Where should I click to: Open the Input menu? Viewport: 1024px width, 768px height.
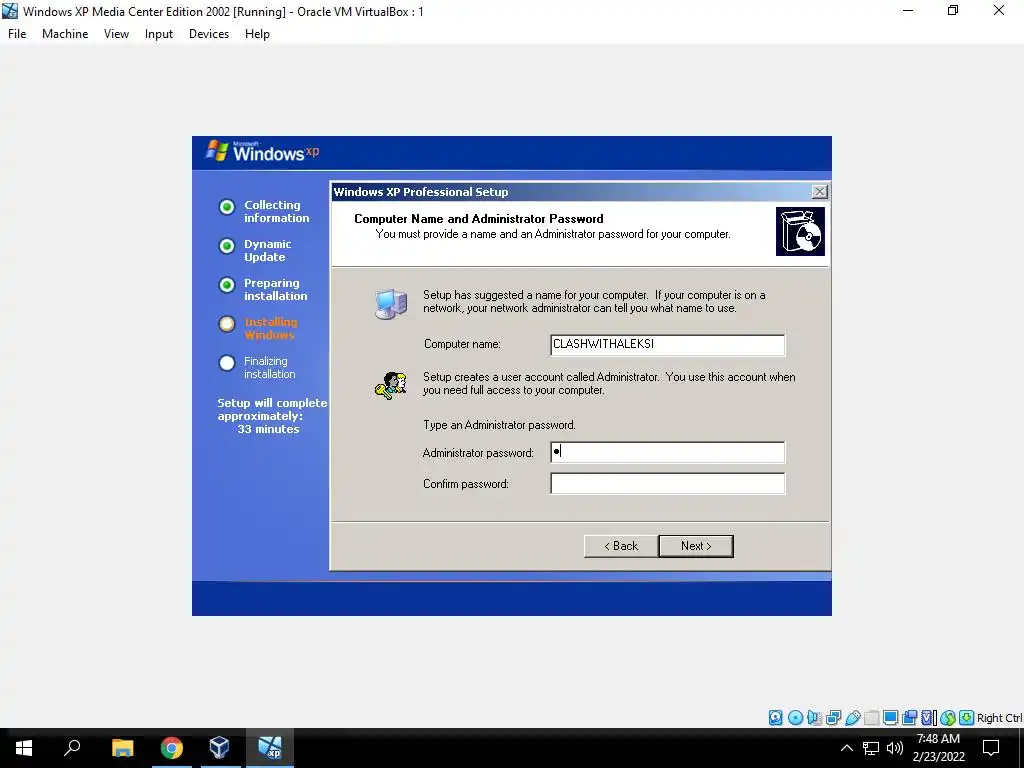tap(159, 34)
